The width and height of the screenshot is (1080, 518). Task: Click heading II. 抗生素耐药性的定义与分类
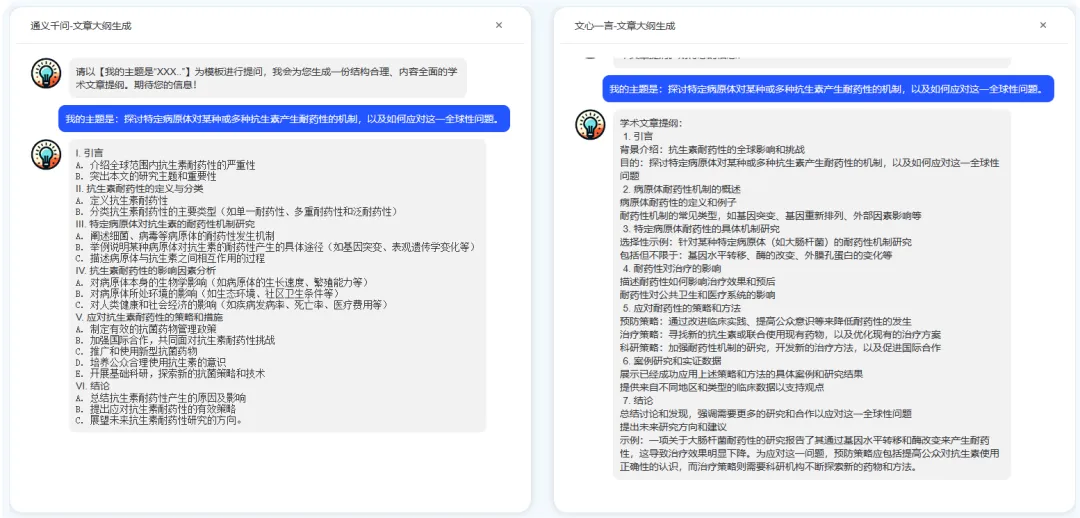(140, 188)
